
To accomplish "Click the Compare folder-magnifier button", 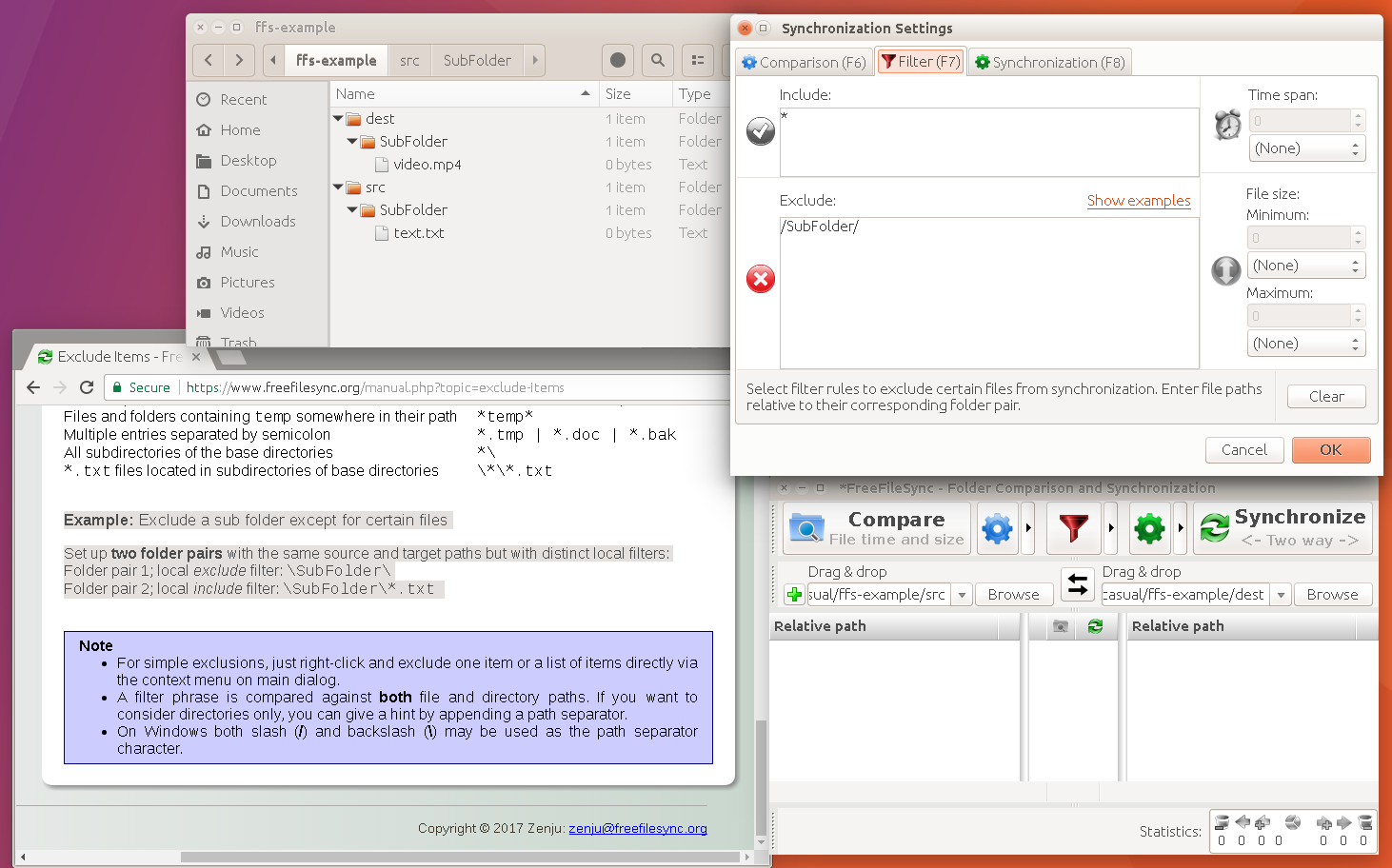I will (x=877, y=528).
